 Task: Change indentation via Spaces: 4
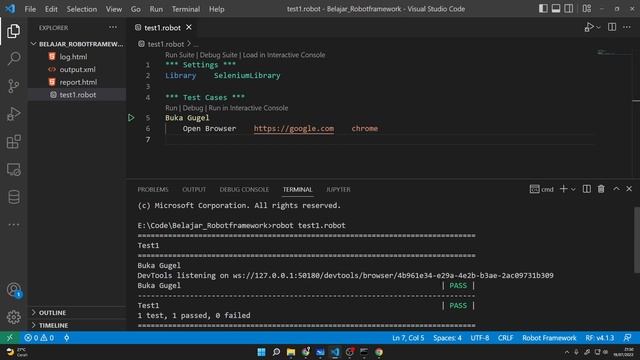click(447, 338)
